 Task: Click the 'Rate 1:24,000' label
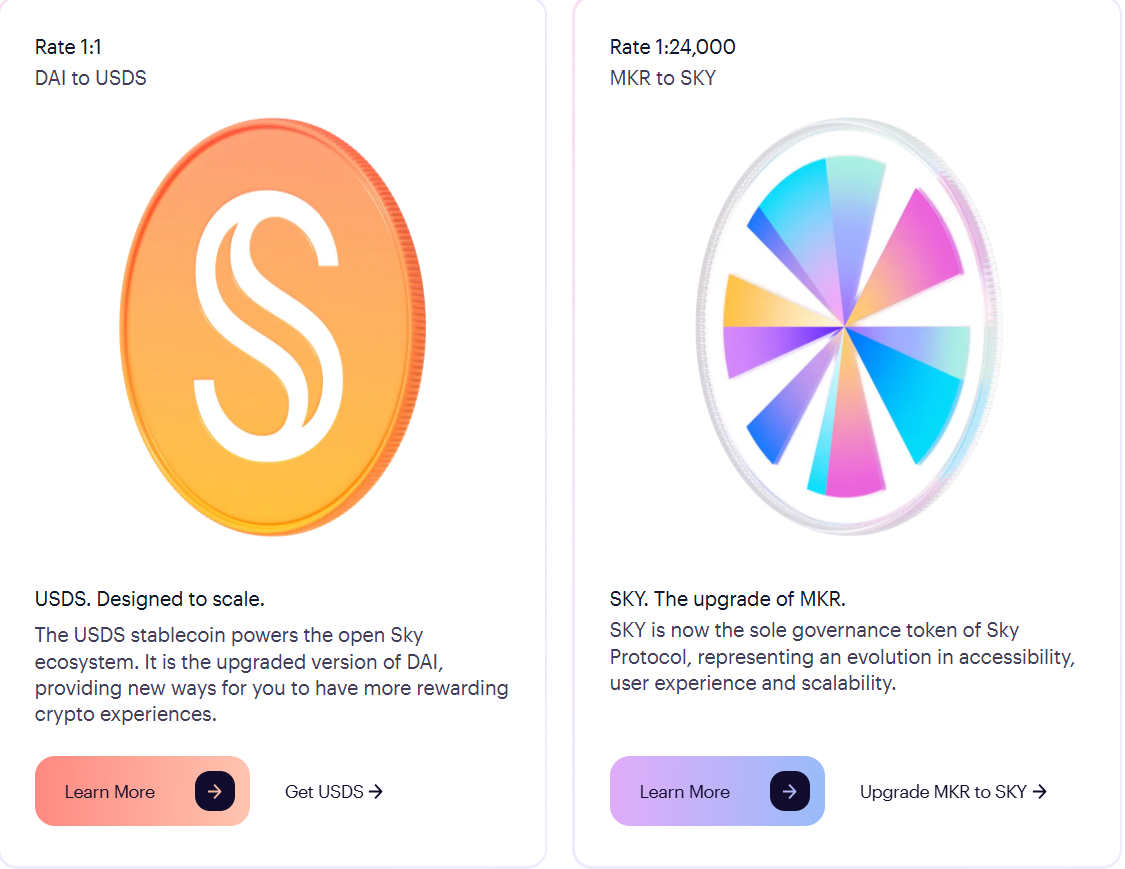click(x=672, y=47)
